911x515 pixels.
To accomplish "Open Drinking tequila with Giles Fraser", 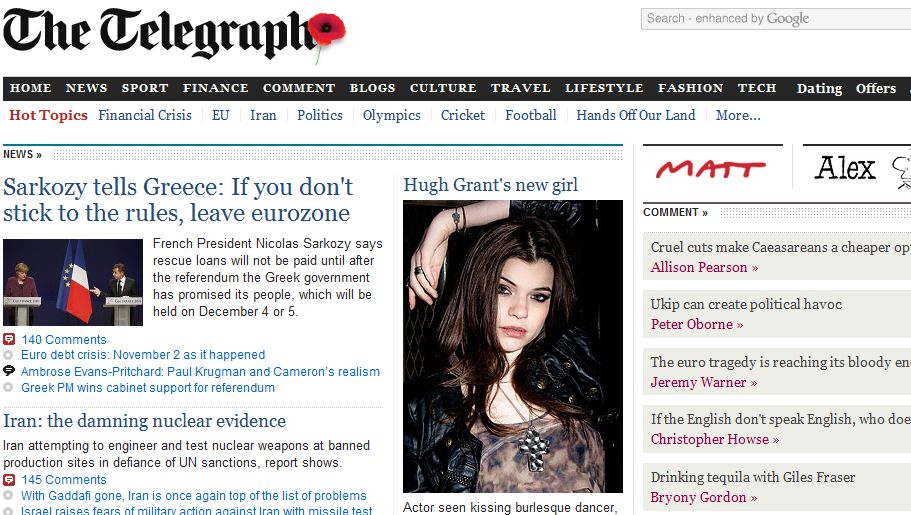I will coord(753,478).
